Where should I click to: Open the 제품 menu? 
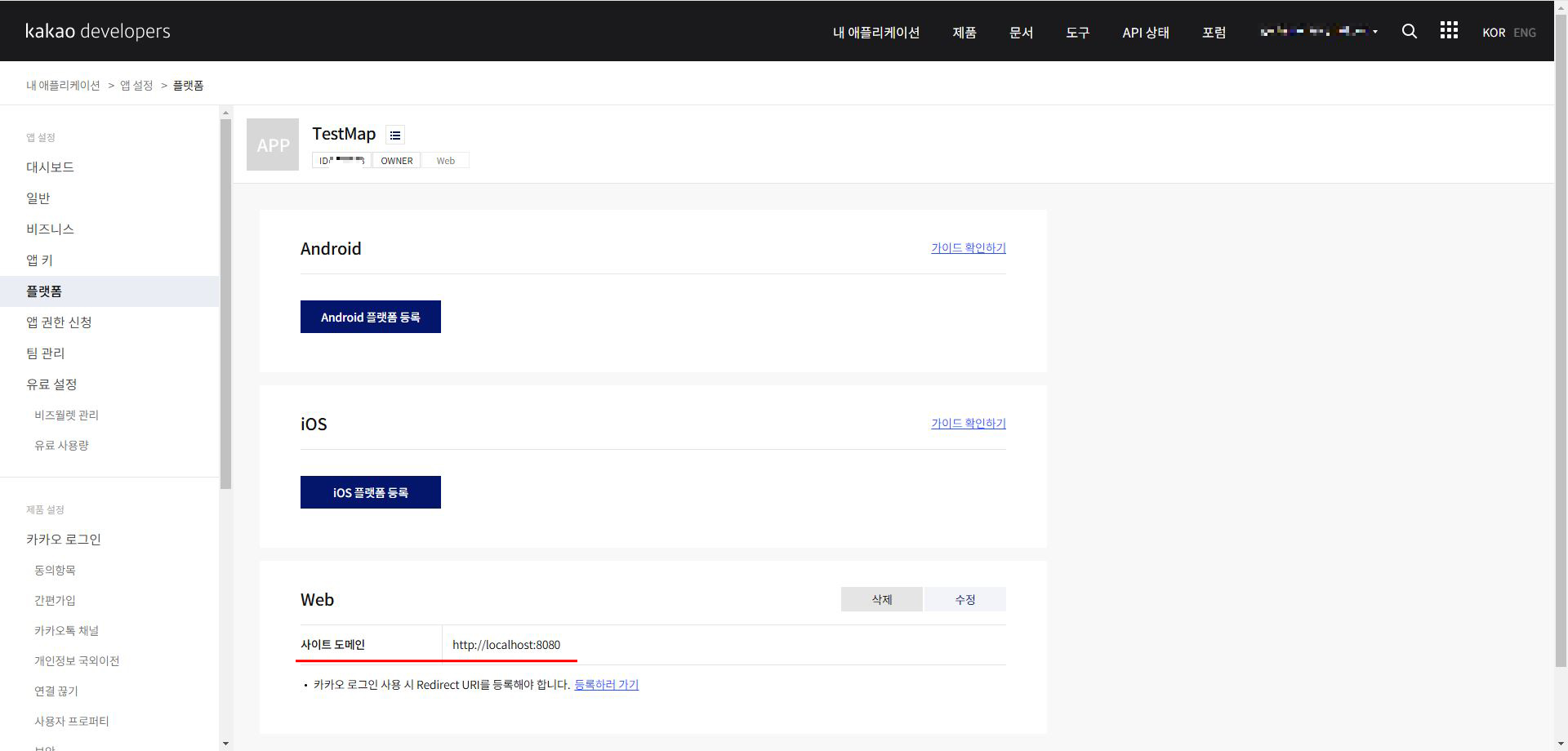pos(964,32)
